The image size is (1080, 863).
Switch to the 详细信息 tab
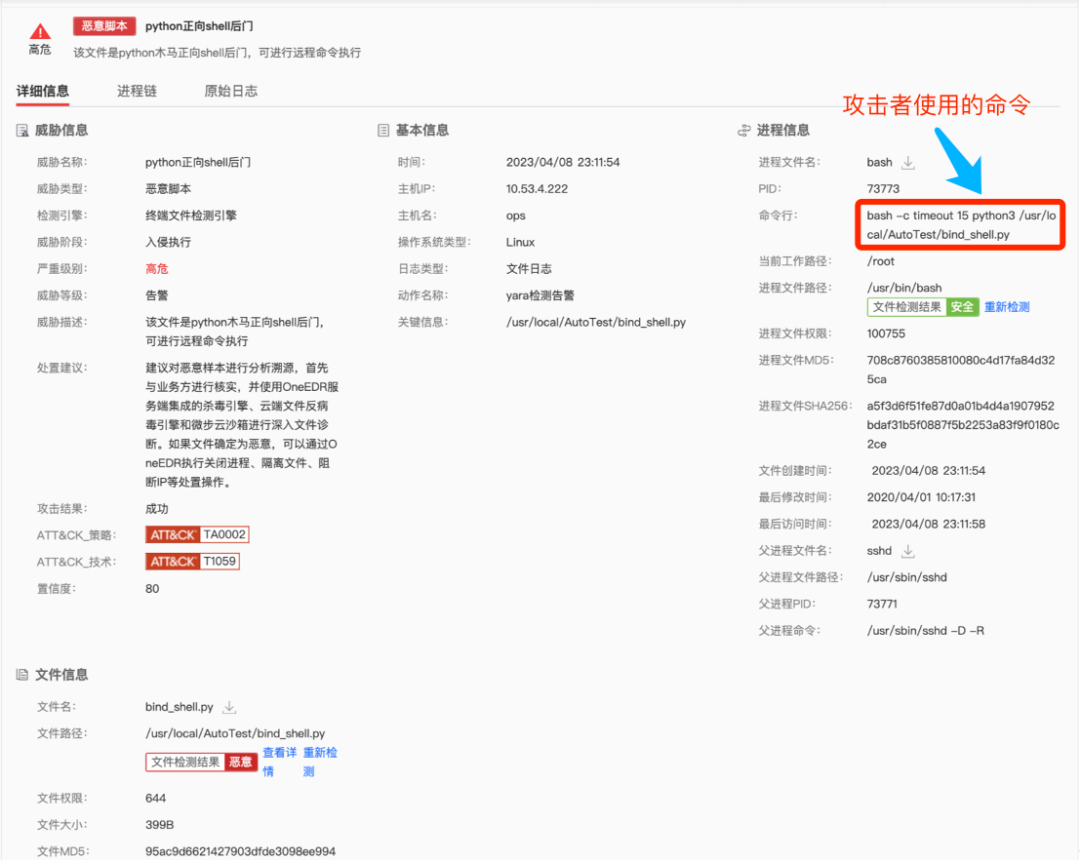[43, 91]
